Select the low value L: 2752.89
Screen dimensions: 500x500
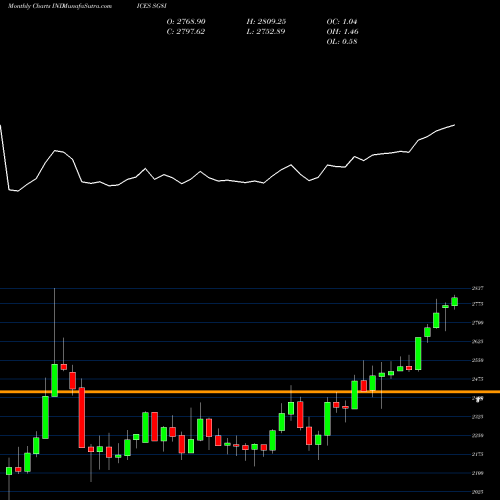click(x=266, y=32)
